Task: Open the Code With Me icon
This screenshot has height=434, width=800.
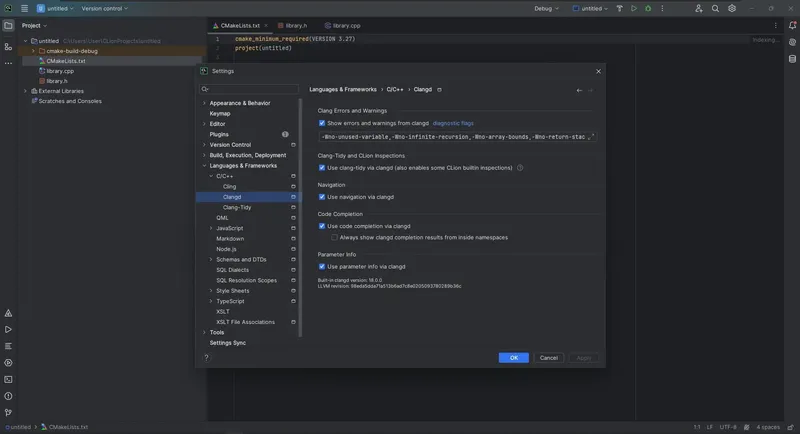Action: point(697,8)
